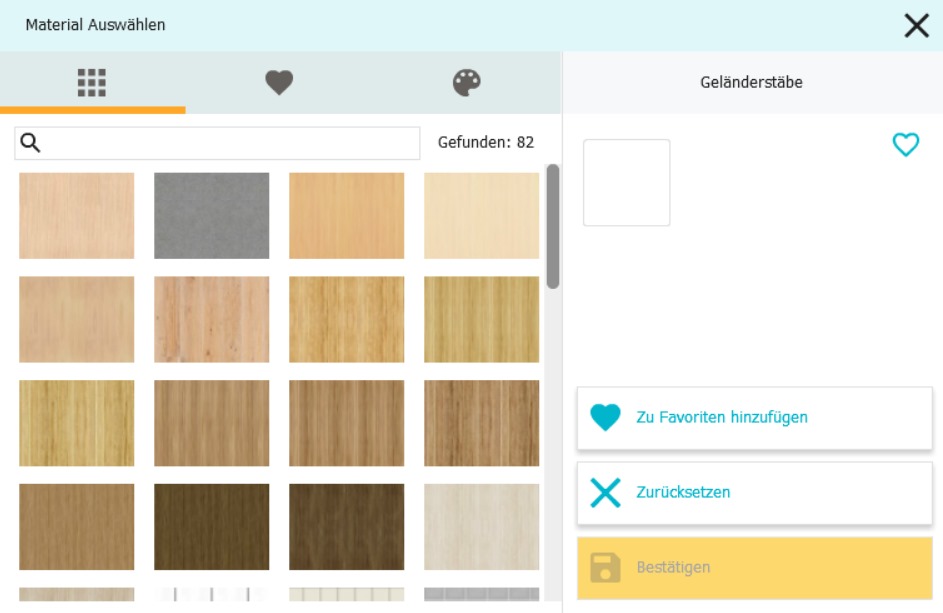Pick the pale cream wood swatch in top row
943x613 pixels.
[x=481, y=216]
